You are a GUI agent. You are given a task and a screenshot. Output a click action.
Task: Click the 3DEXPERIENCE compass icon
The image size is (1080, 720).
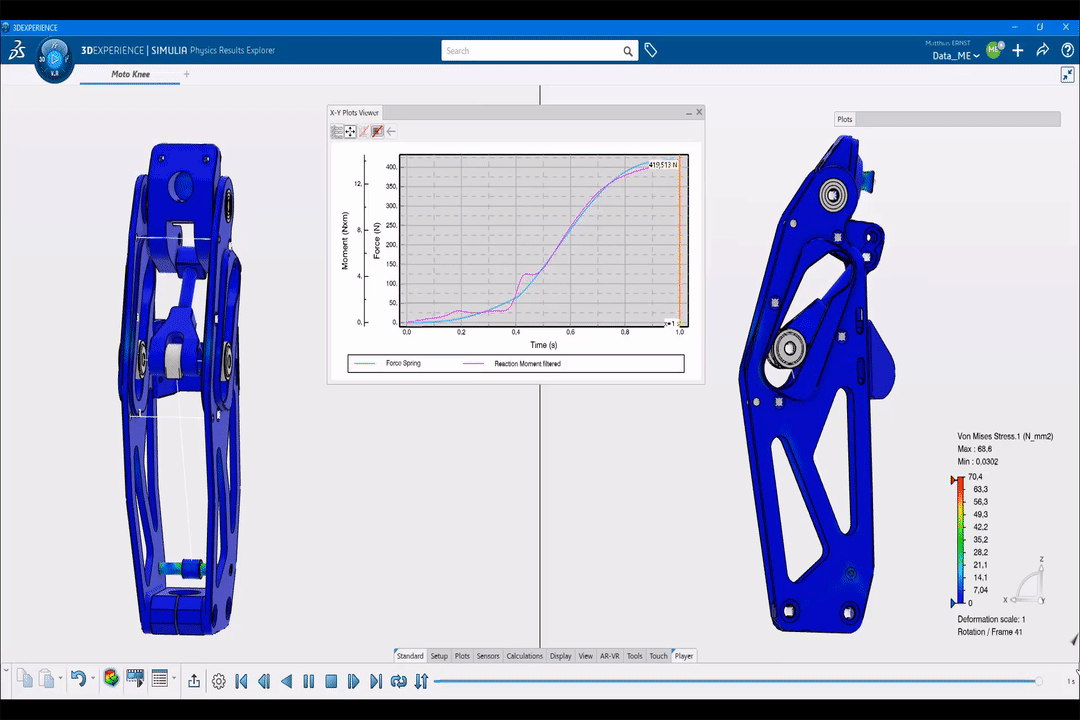pos(55,60)
